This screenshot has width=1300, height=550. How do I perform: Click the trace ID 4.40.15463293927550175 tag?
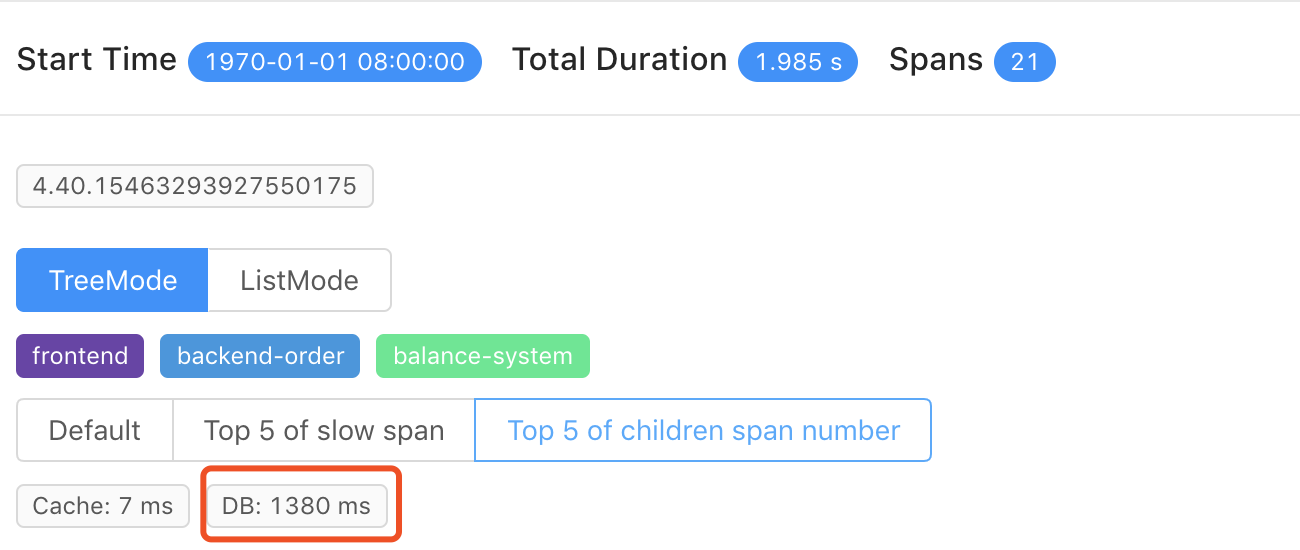(x=195, y=186)
